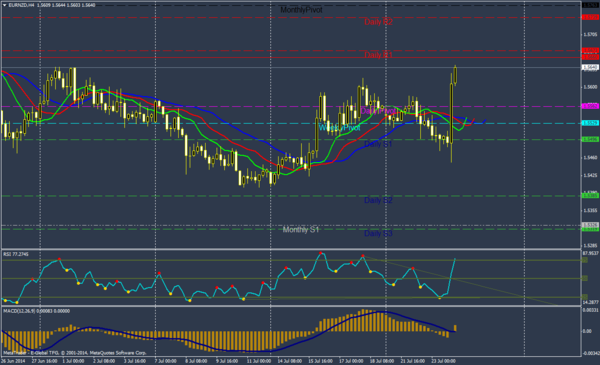Click the cyan WeeklyPivot label

point(339,127)
